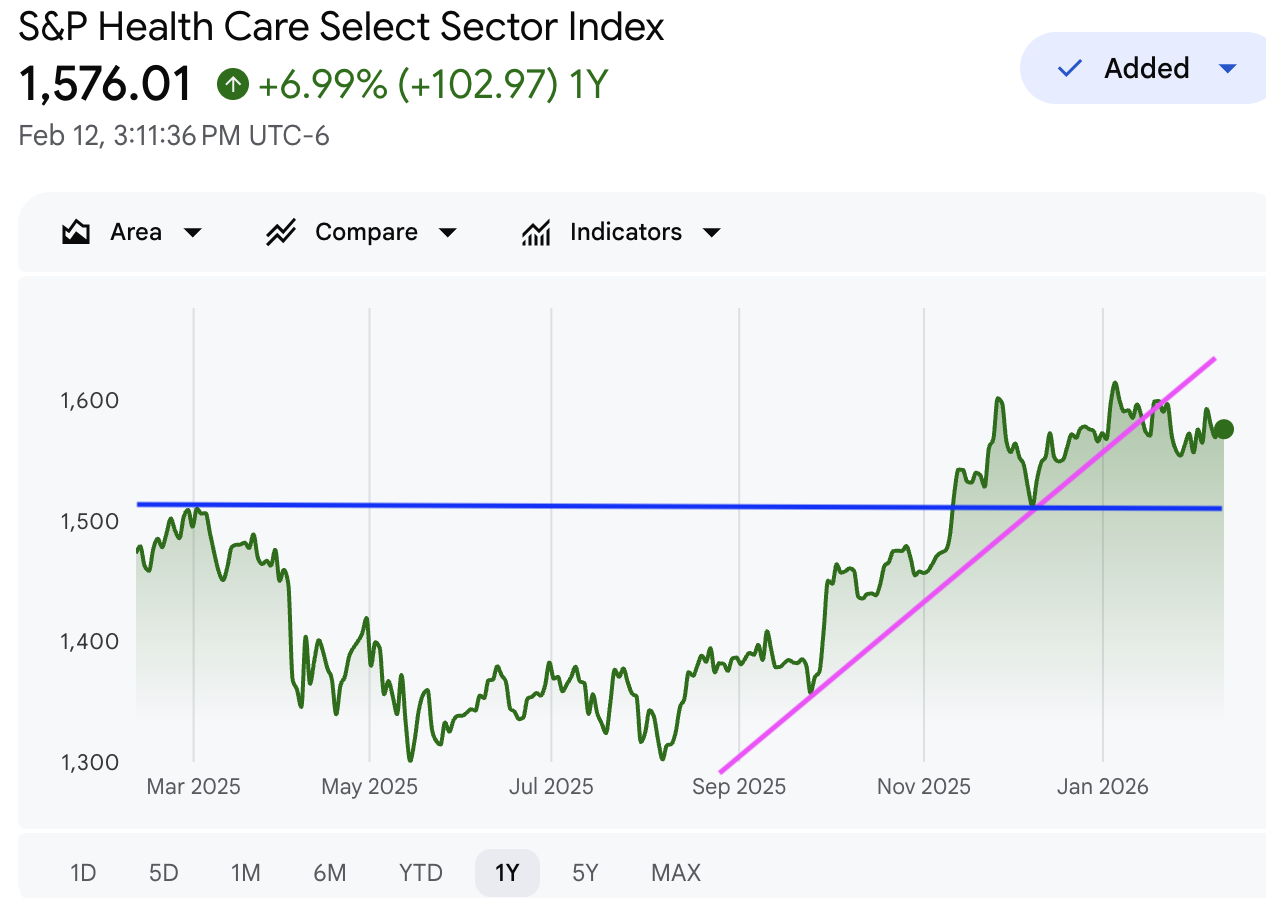This screenshot has width=1266, height=898.
Task: Click the checkmark in Added button
Action: 1070,68
